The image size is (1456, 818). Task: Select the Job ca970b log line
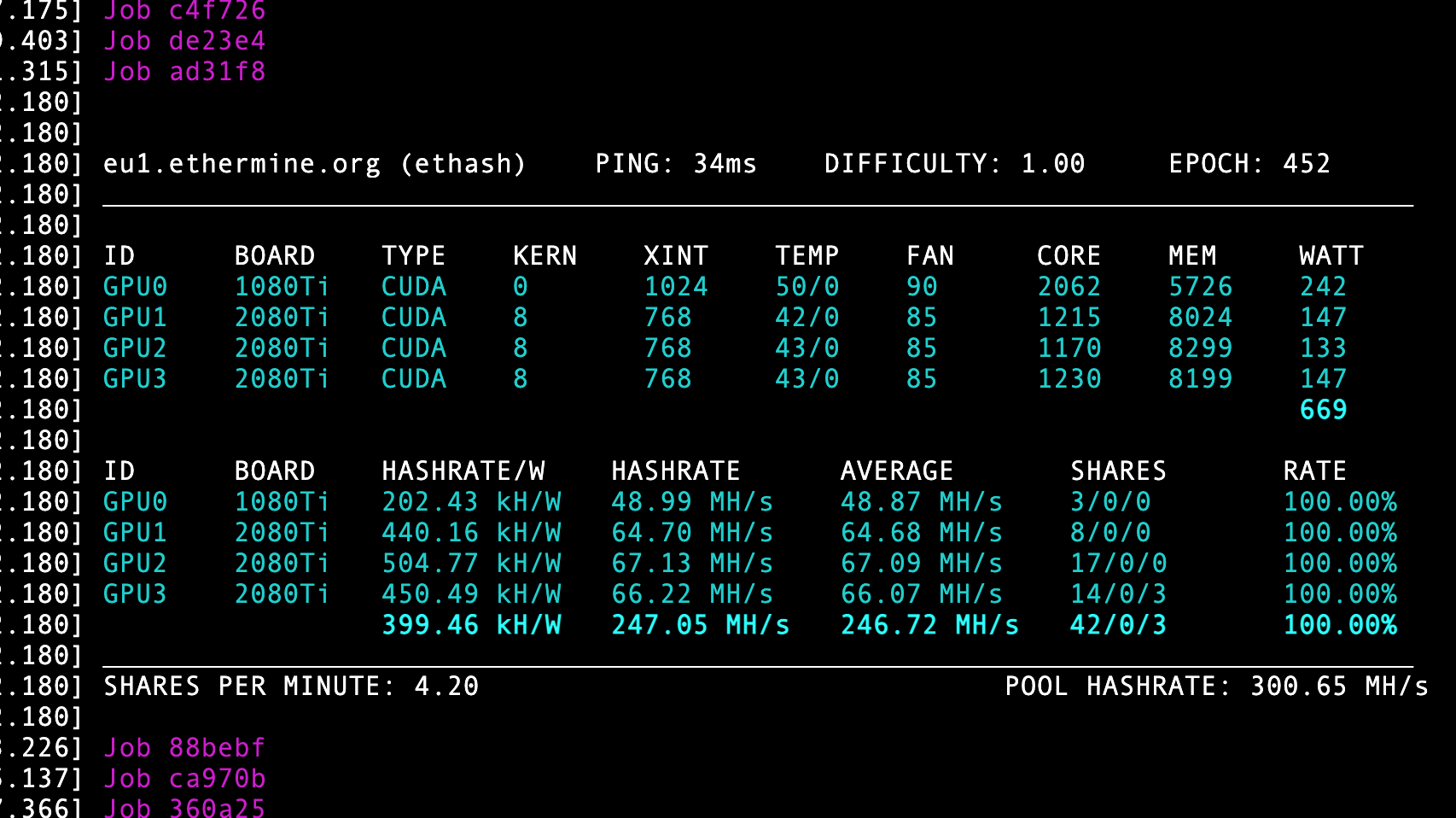tap(184, 779)
